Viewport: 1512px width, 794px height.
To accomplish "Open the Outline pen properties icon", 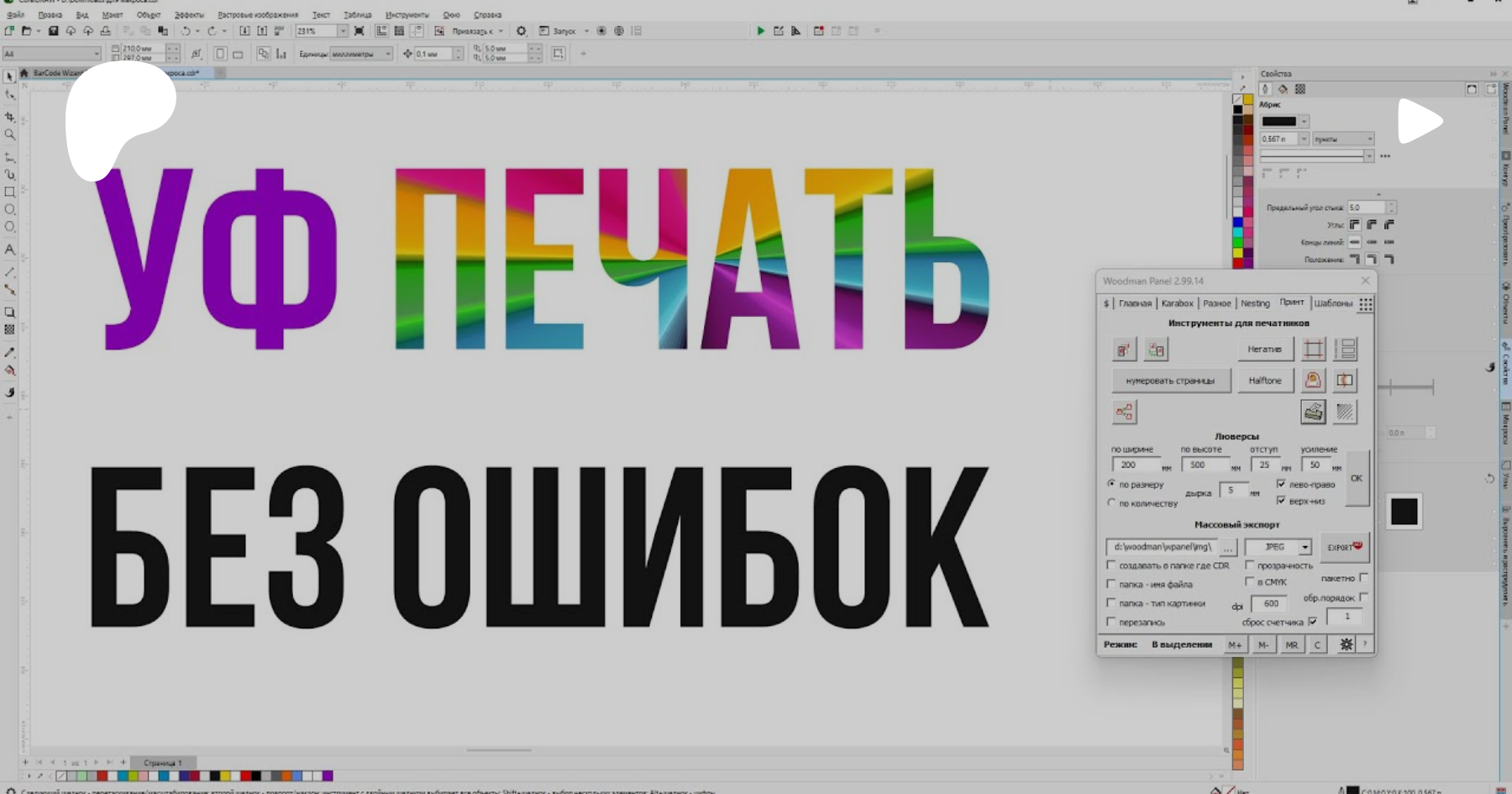I will [1266, 89].
